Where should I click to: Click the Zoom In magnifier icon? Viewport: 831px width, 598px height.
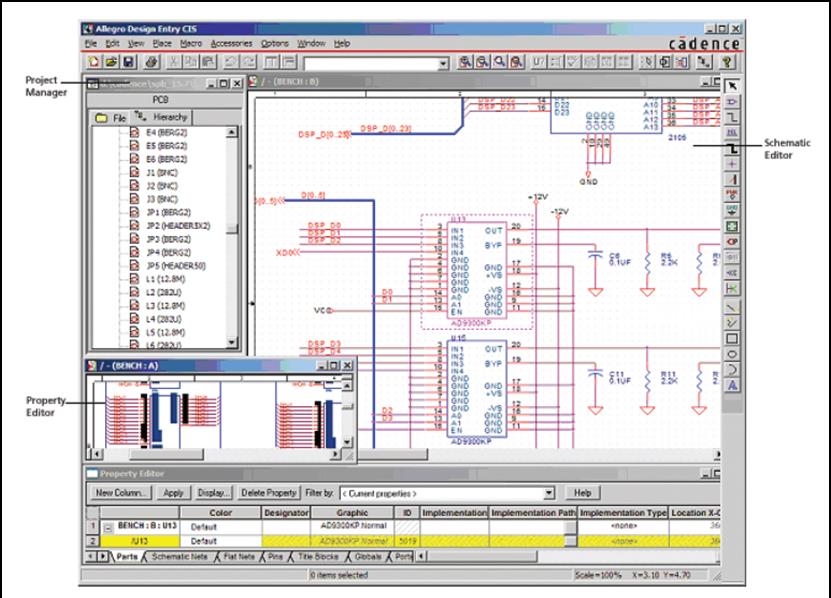465,62
